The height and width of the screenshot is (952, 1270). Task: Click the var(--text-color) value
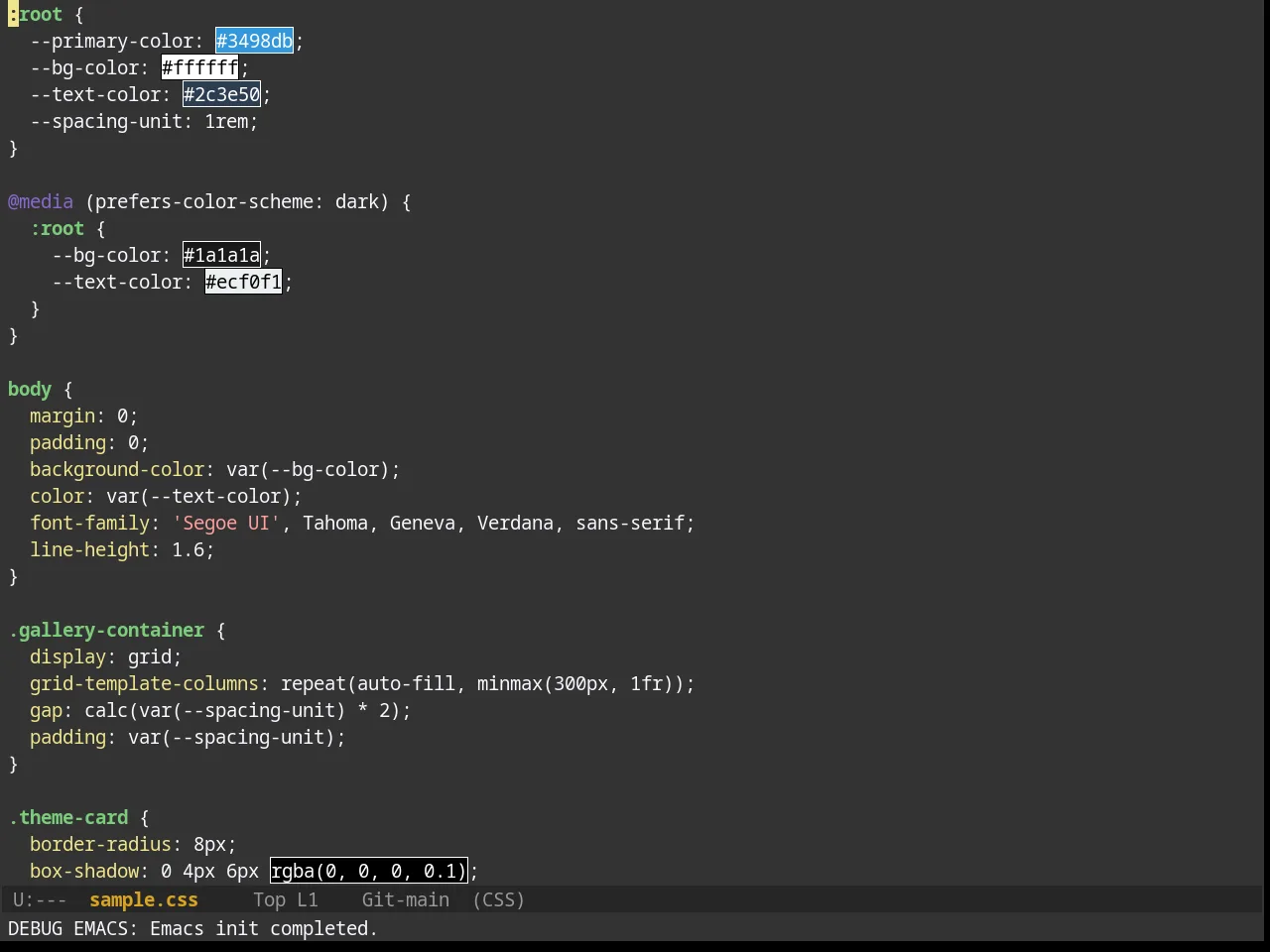click(198, 496)
